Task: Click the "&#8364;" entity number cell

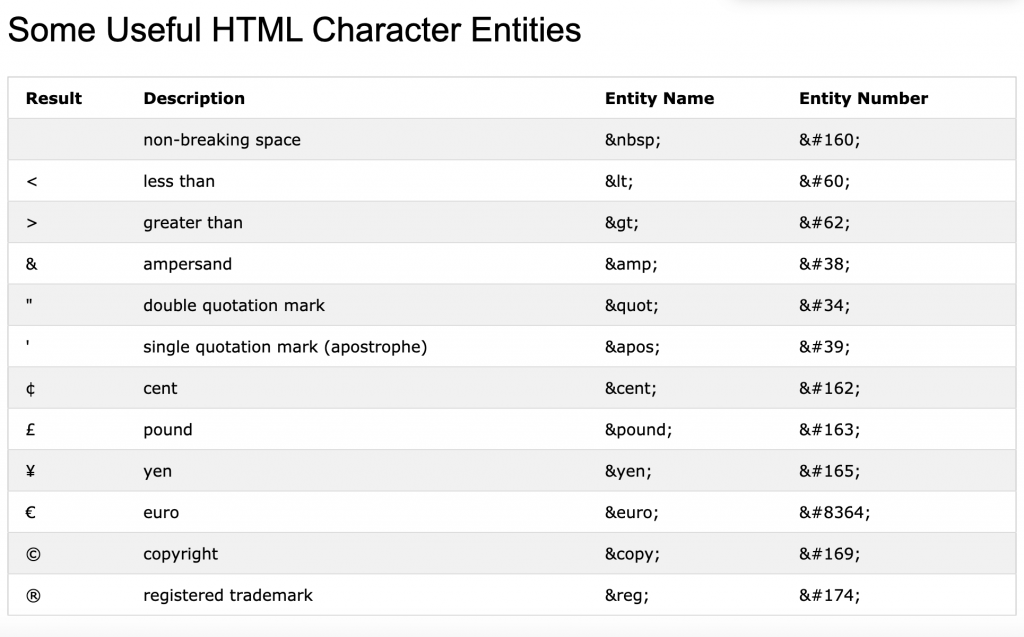Action: pyautogui.click(x=835, y=513)
